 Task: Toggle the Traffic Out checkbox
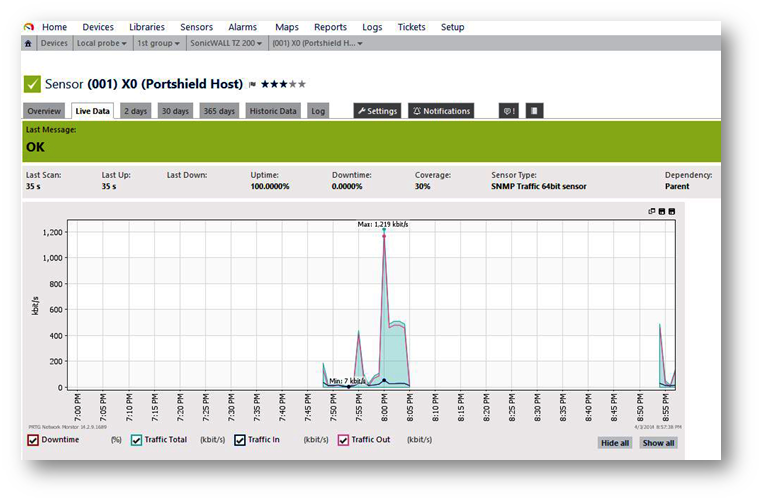tap(341, 440)
